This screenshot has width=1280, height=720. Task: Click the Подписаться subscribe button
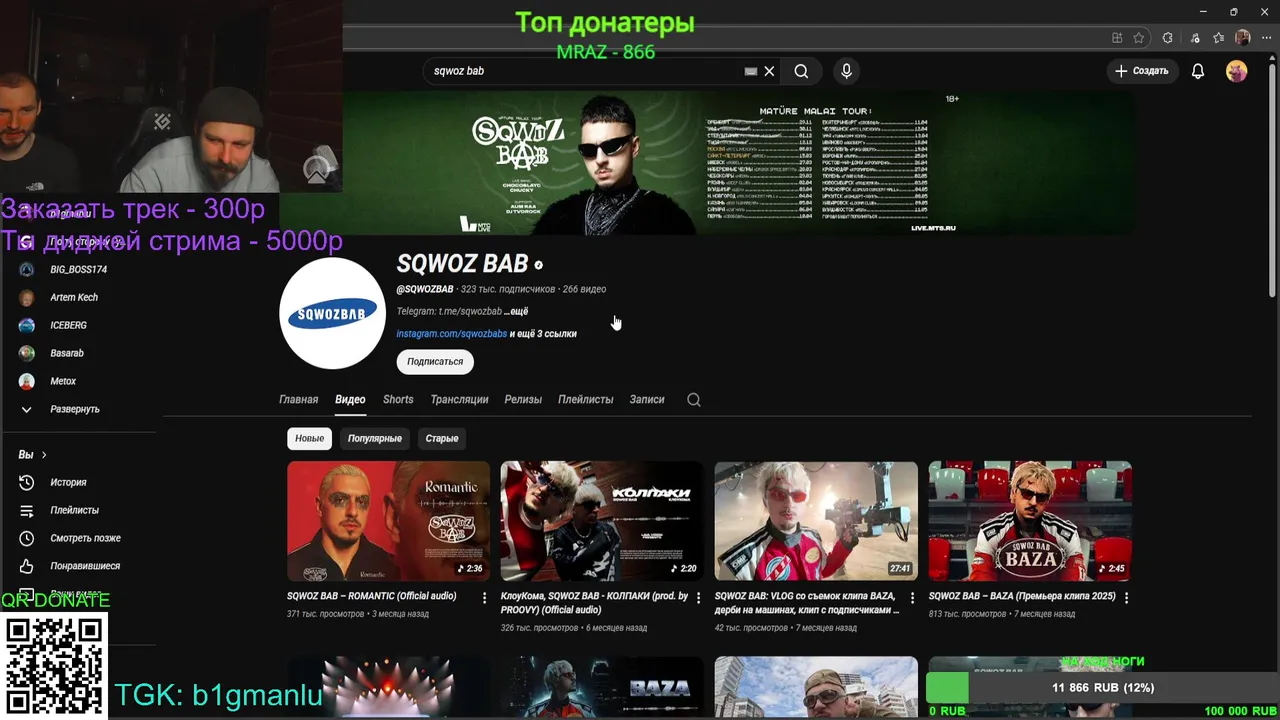click(x=435, y=361)
